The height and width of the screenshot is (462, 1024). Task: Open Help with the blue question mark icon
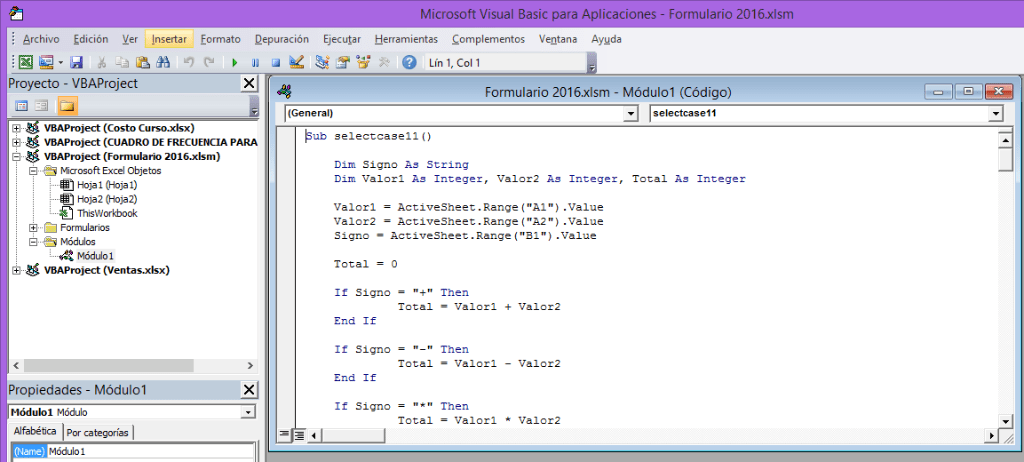(x=409, y=63)
